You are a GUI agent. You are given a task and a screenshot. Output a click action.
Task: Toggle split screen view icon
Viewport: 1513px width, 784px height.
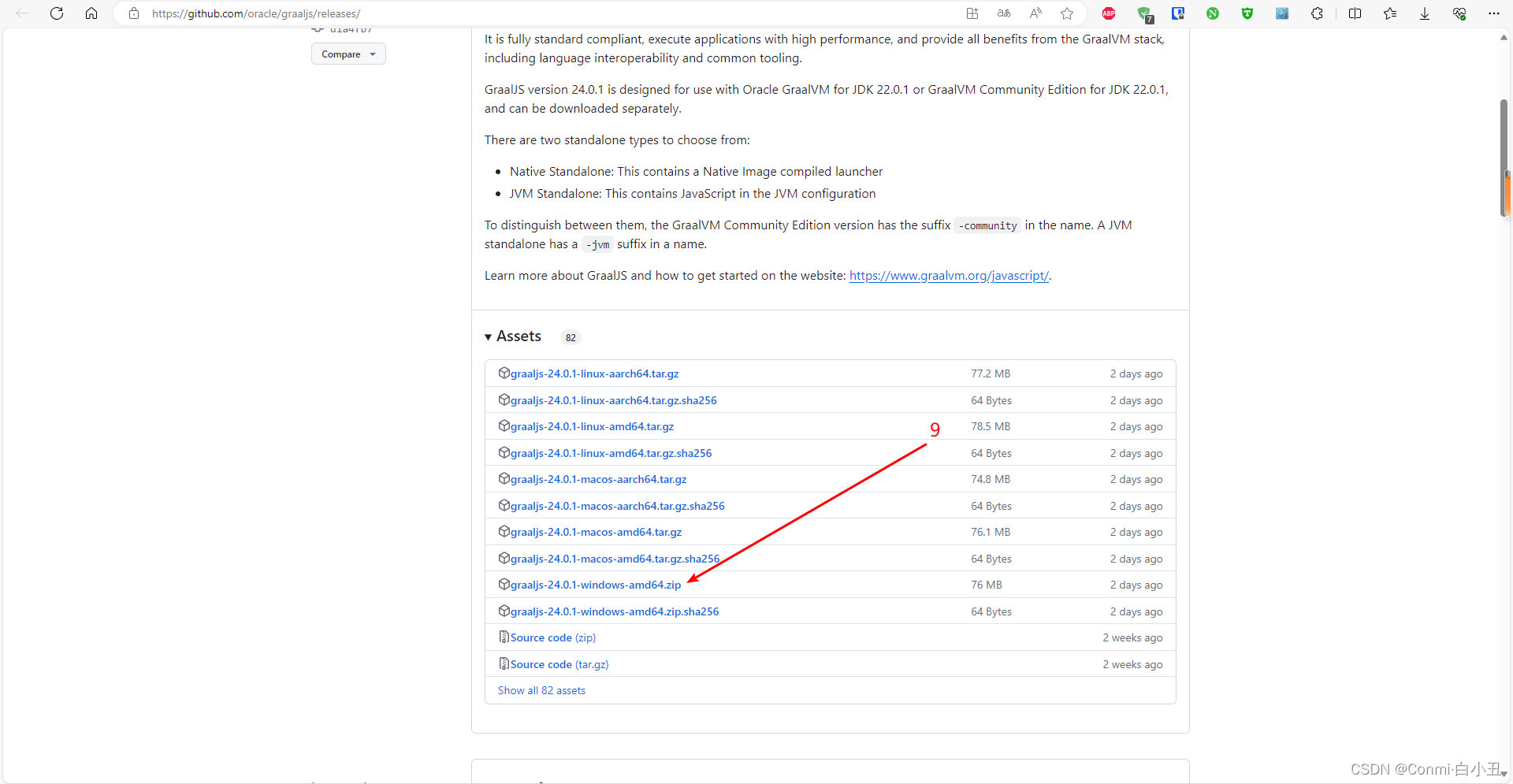1355,13
